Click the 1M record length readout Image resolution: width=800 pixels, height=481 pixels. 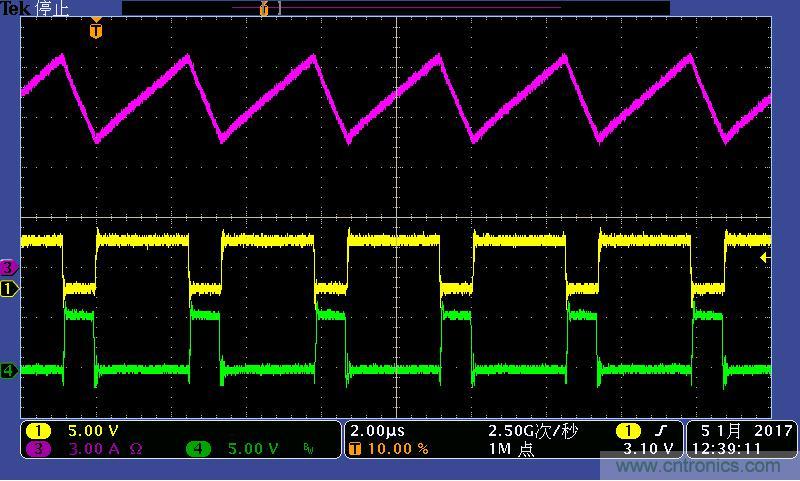pos(512,449)
